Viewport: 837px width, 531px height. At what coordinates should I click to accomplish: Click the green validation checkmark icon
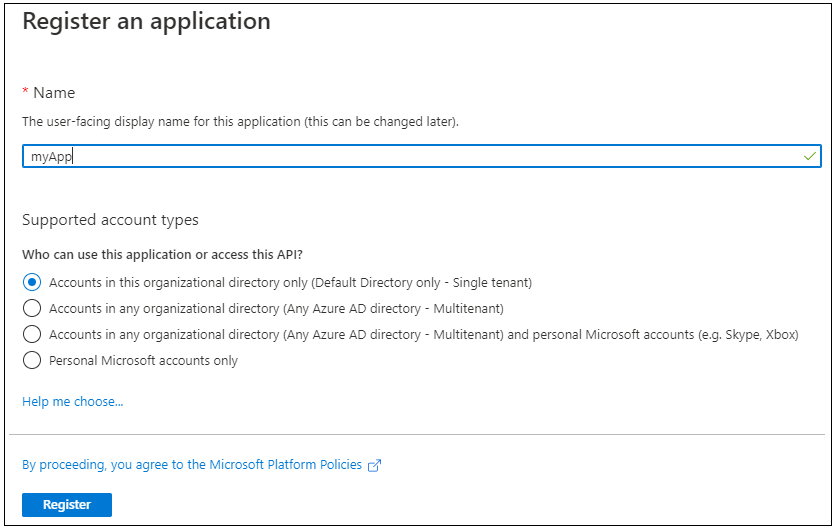point(809,157)
